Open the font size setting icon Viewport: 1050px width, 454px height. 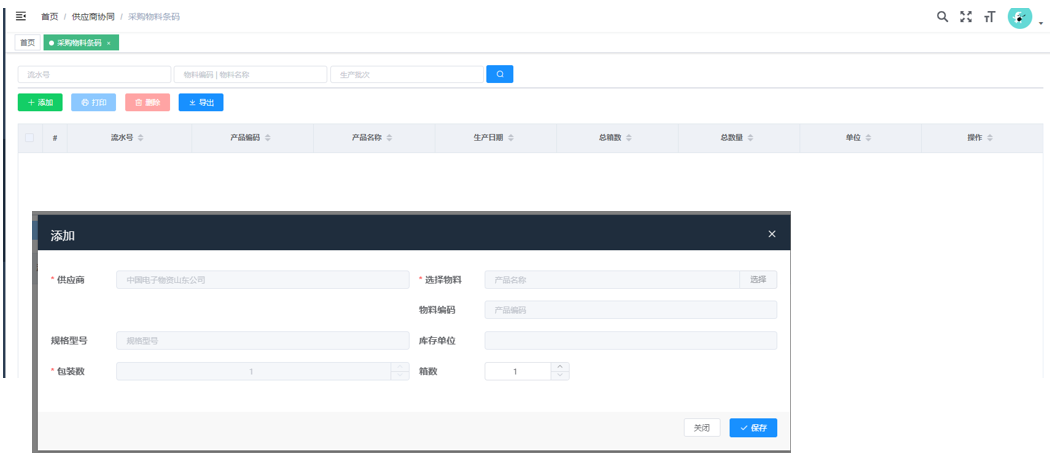[x=989, y=17]
